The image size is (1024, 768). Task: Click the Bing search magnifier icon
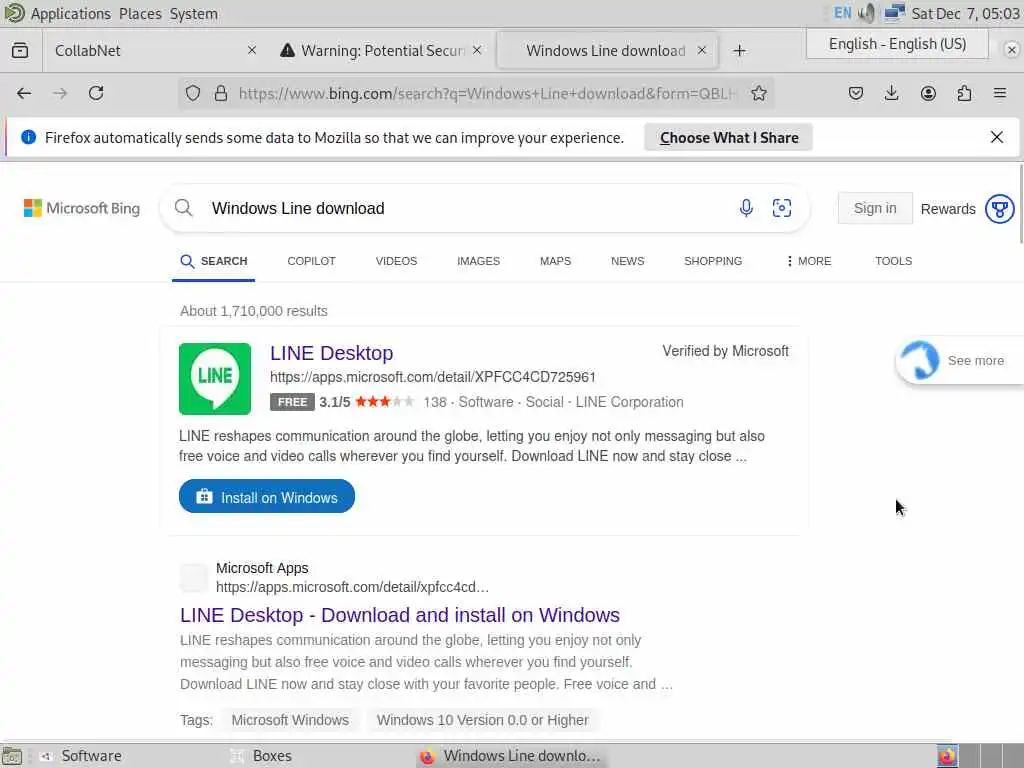(184, 208)
